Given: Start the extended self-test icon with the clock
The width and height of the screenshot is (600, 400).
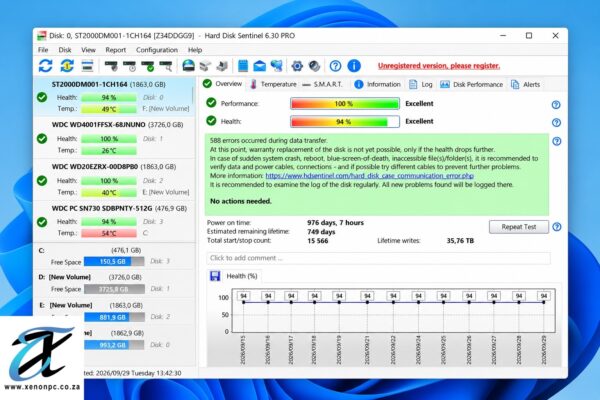Looking at the screenshot, I should tap(129, 66).
